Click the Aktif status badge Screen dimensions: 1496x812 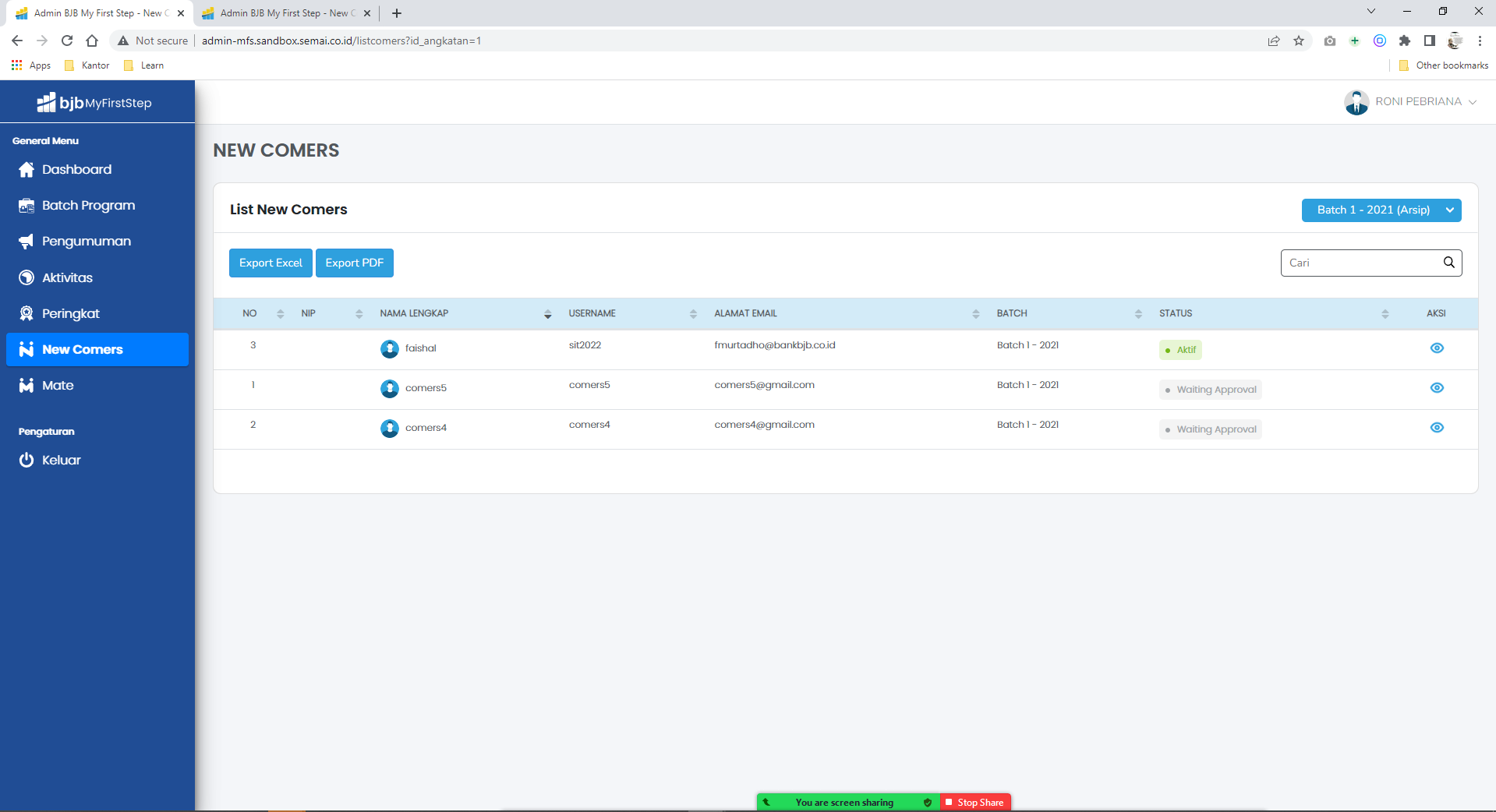pos(1180,350)
